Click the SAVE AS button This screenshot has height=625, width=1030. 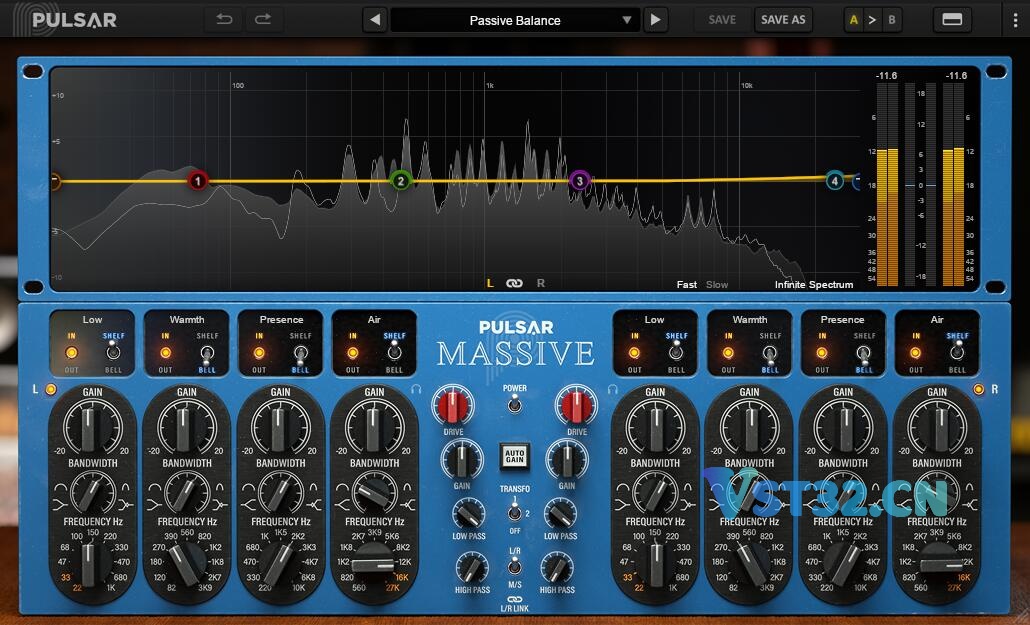click(783, 20)
